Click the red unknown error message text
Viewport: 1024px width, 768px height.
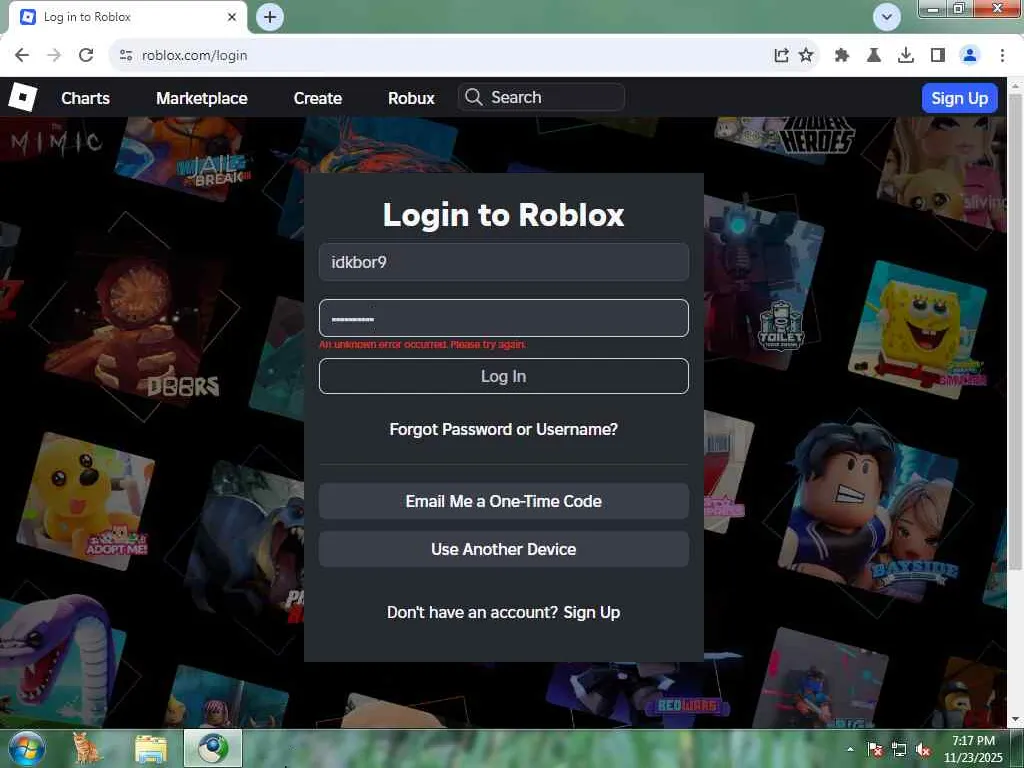coord(422,345)
